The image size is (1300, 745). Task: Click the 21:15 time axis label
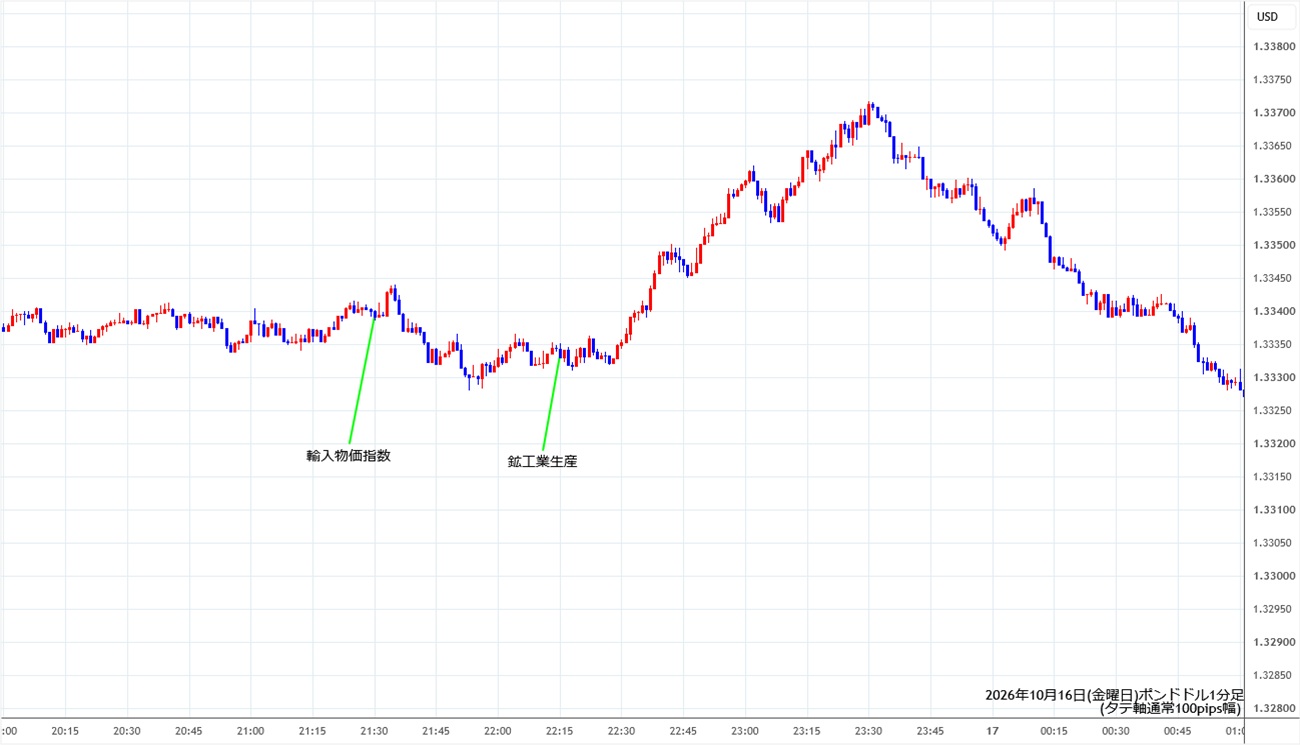[x=312, y=731]
